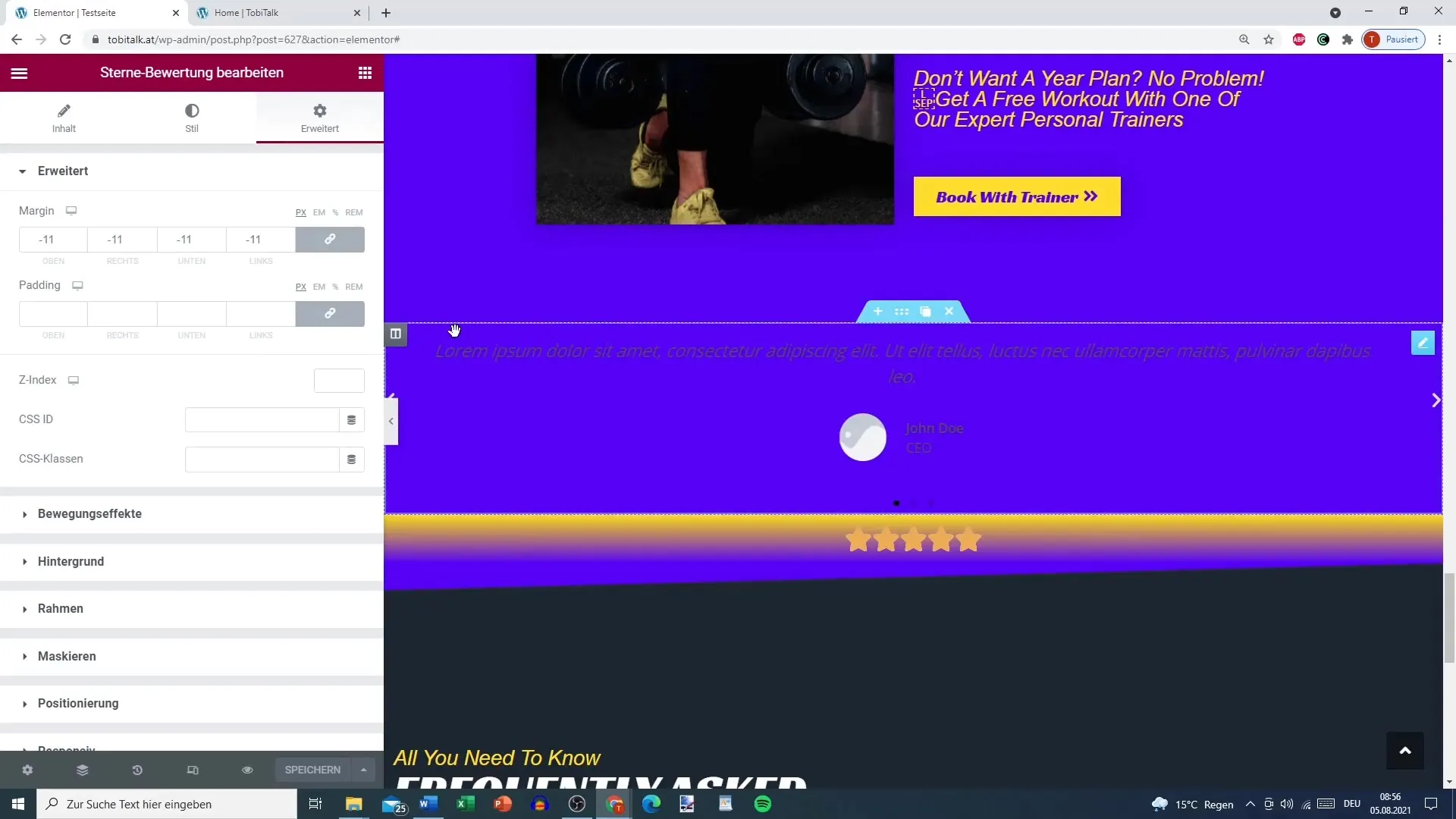Select EM unit for Padding
Screen dimensions: 1456x819
319,287
